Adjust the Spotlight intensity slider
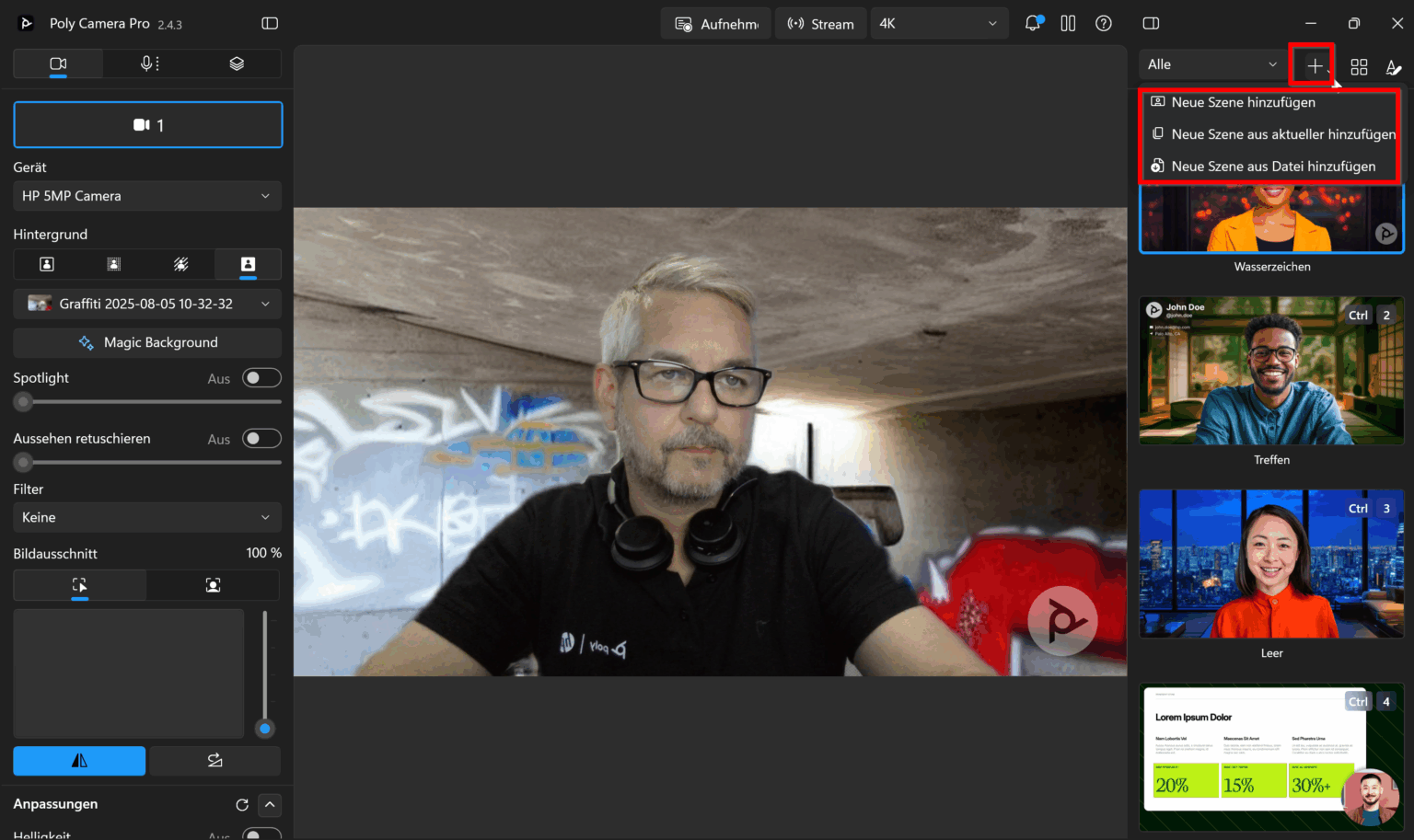1414x840 pixels. [x=147, y=402]
